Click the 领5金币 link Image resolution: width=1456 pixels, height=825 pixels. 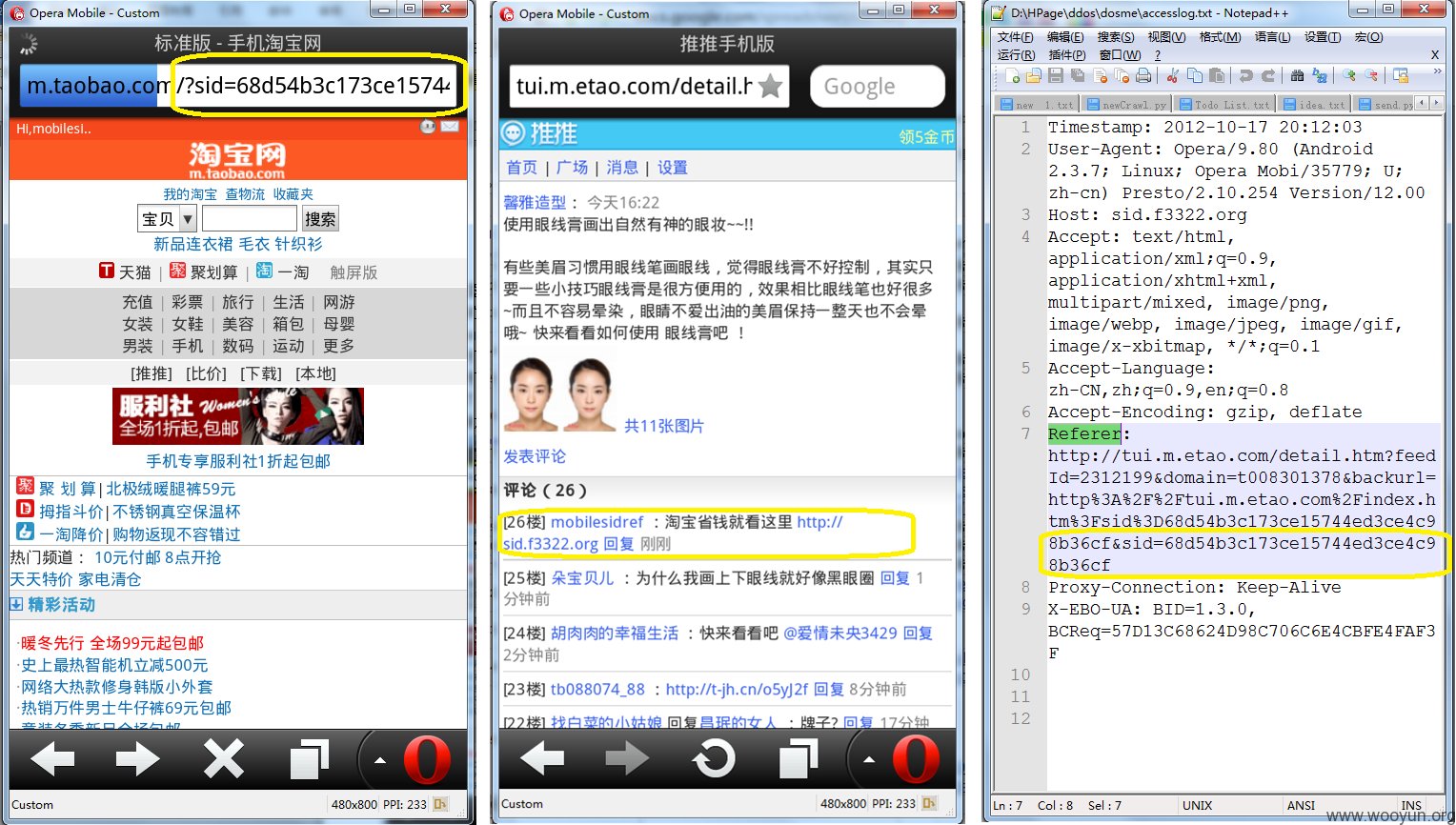(926, 137)
